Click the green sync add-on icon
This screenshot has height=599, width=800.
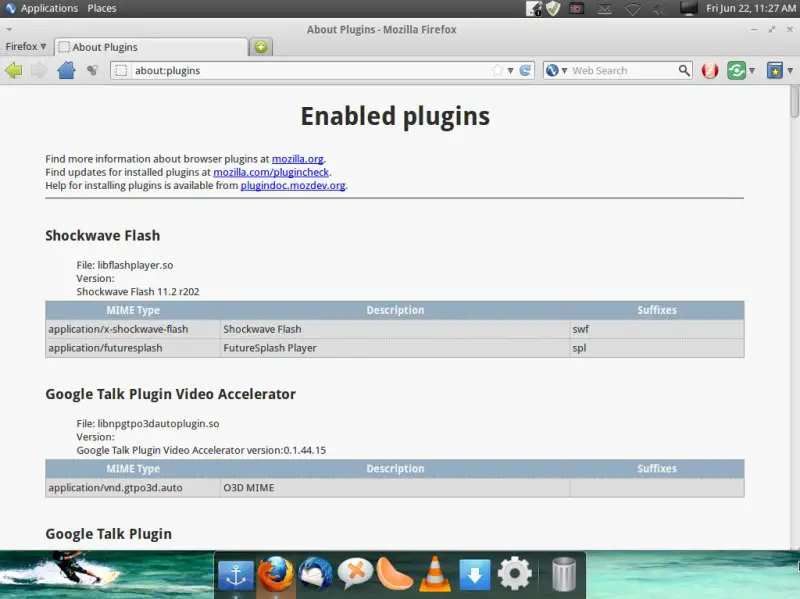736,70
